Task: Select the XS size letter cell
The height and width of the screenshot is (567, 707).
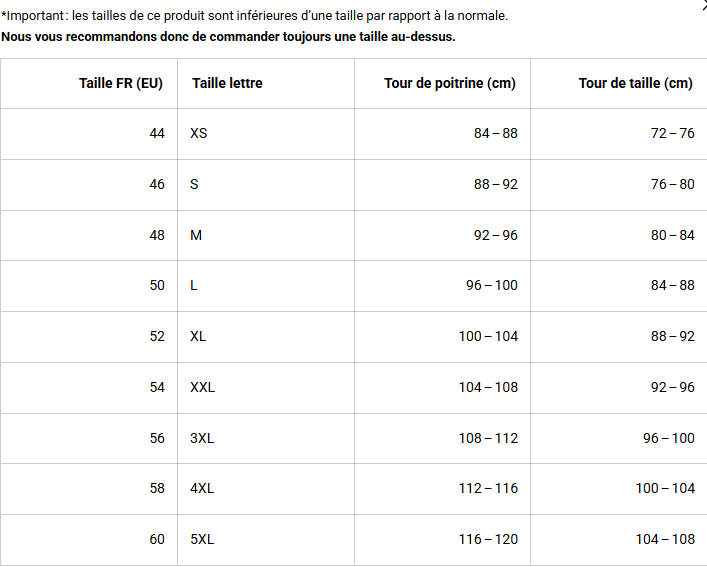Action: tap(266, 134)
